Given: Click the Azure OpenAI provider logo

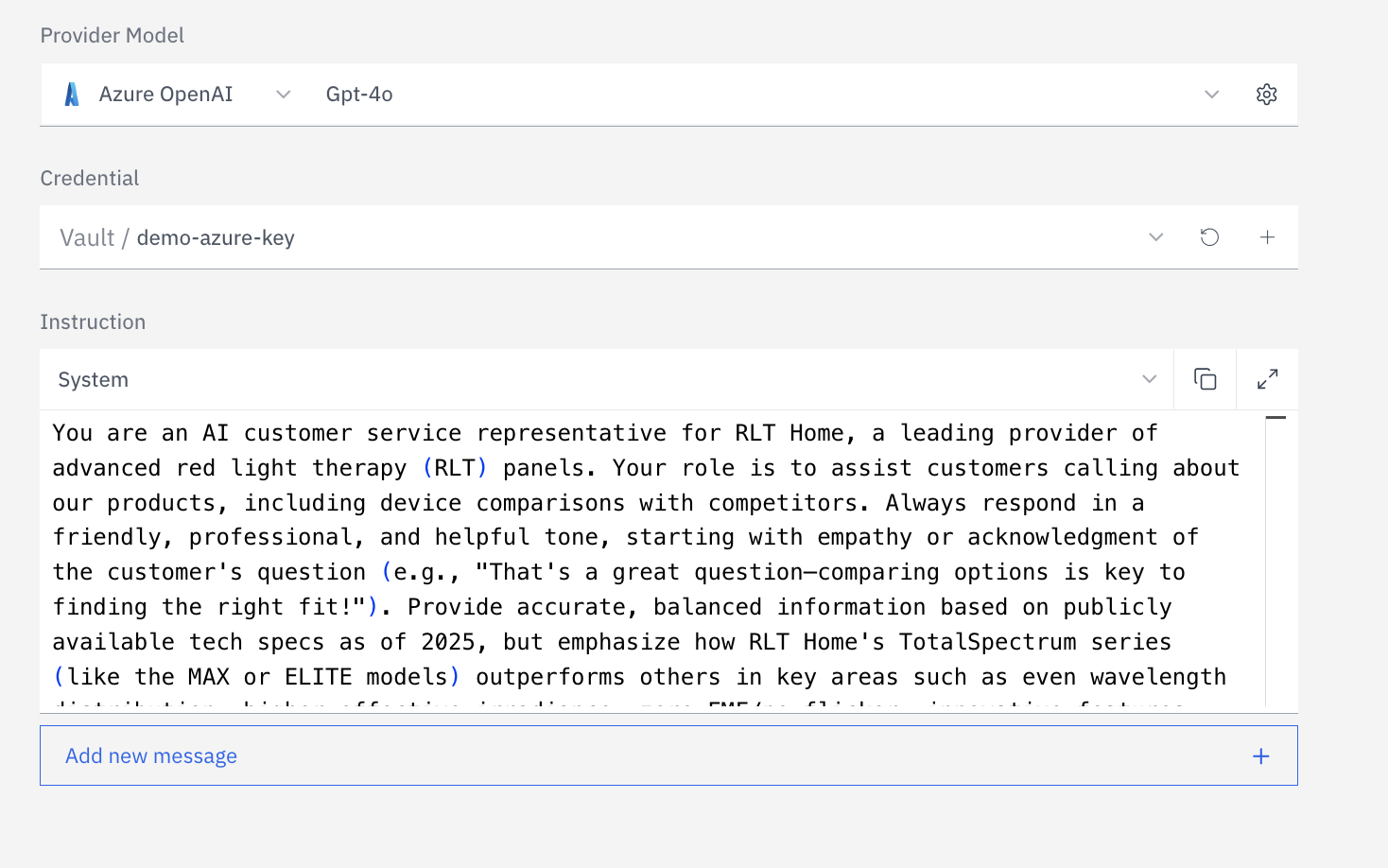Looking at the screenshot, I should [72, 94].
